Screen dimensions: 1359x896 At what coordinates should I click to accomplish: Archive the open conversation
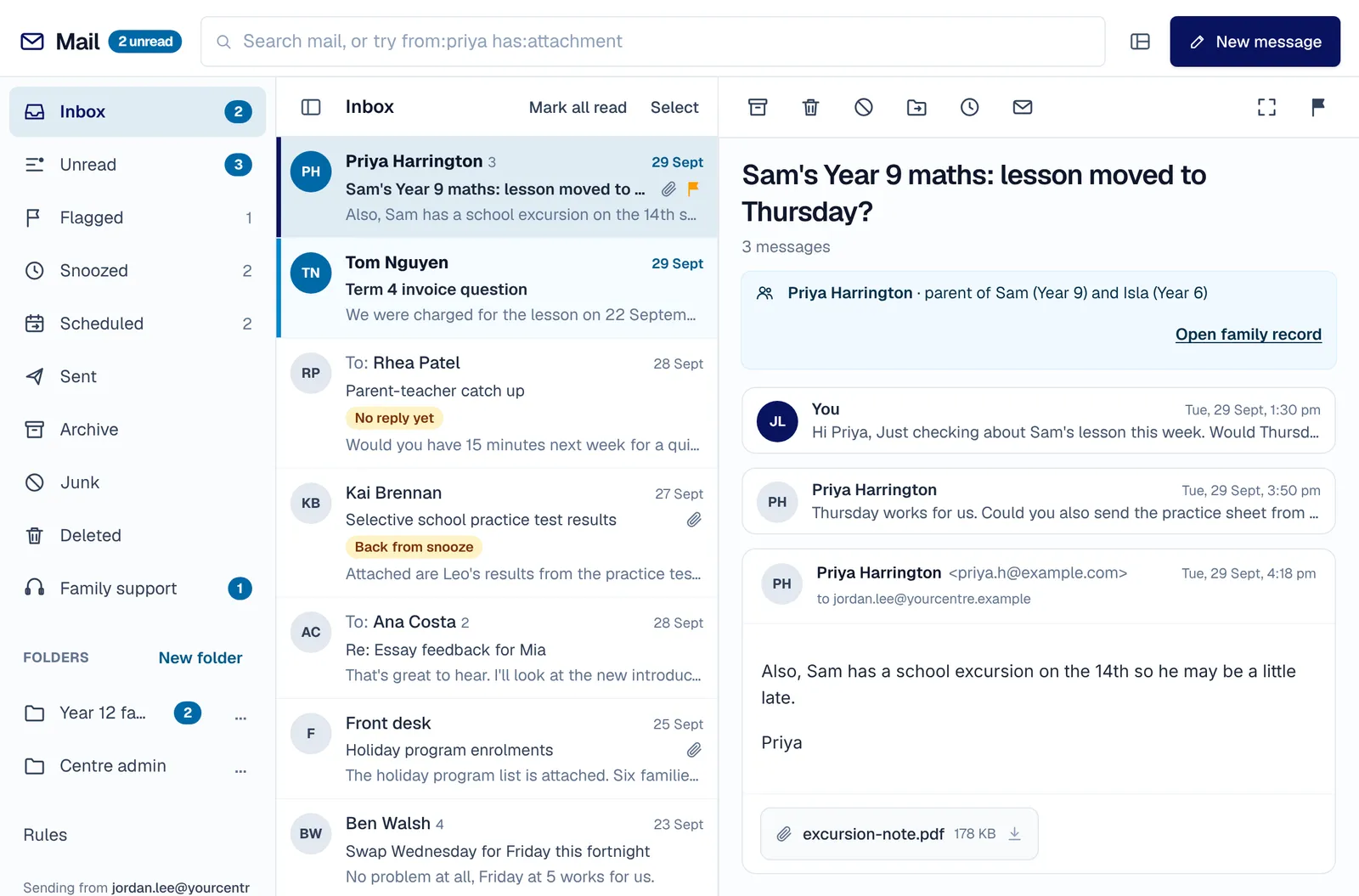click(x=758, y=107)
